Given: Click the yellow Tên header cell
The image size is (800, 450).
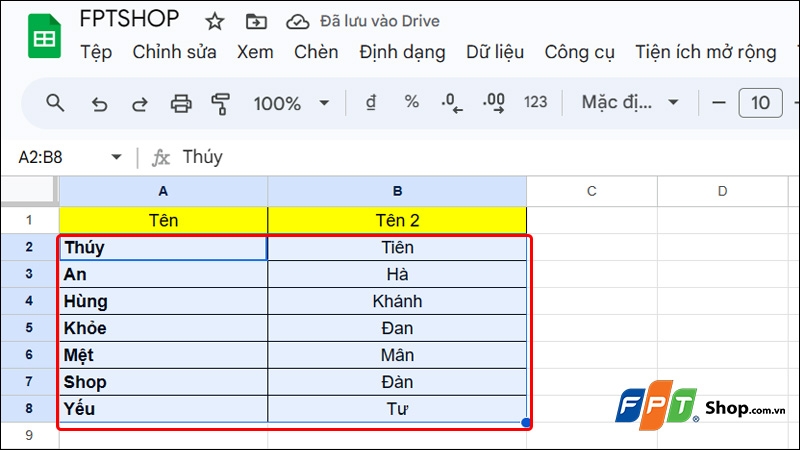Looking at the screenshot, I should pos(163,220).
